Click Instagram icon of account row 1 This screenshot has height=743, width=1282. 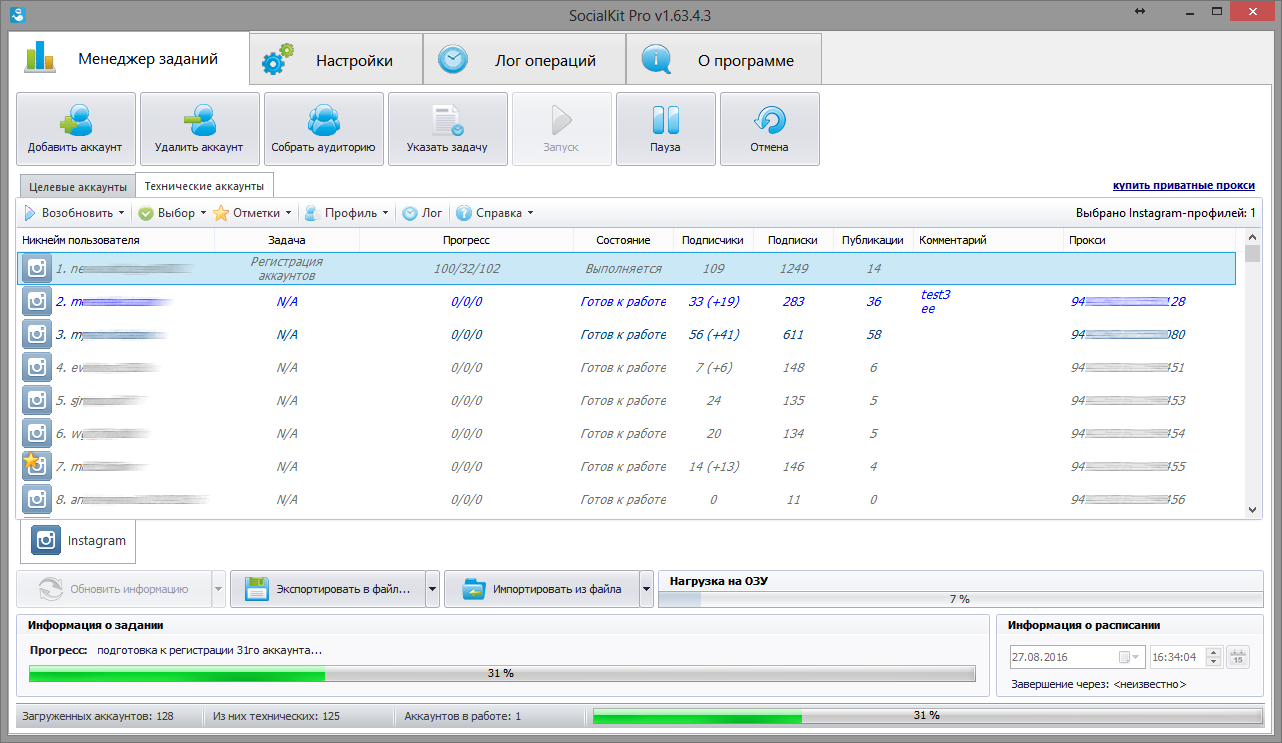tap(37, 269)
